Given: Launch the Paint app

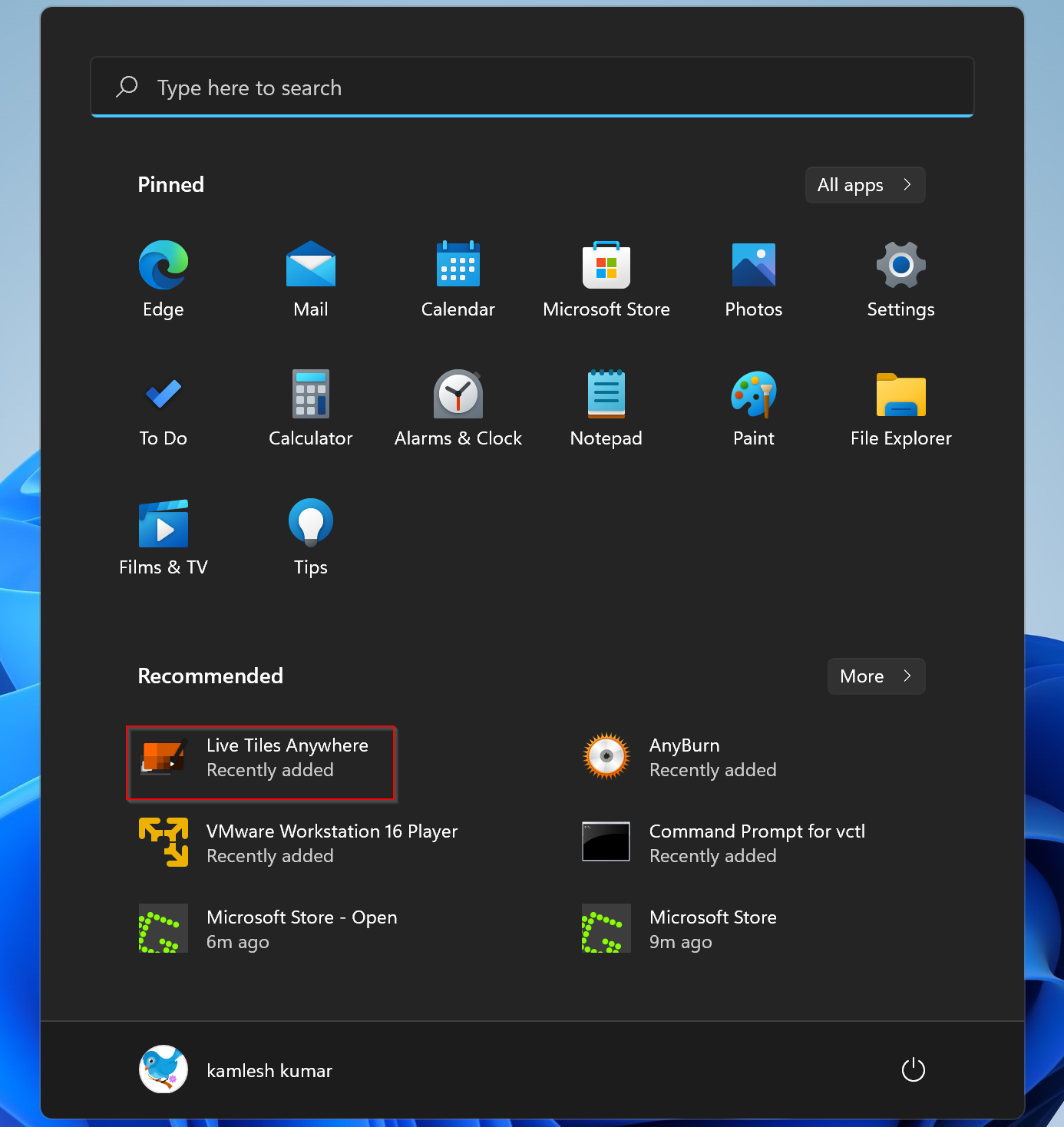Looking at the screenshot, I should (x=754, y=408).
